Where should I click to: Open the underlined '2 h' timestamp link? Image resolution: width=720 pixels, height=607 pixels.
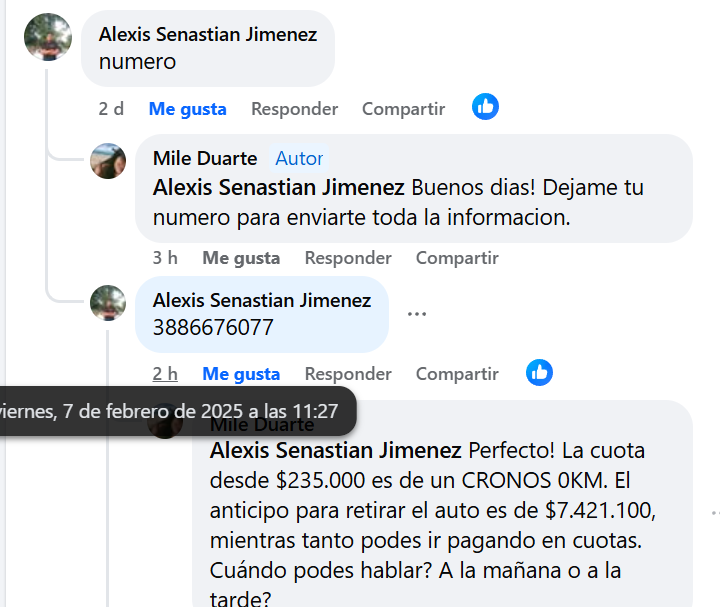pyautogui.click(x=165, y=374)
